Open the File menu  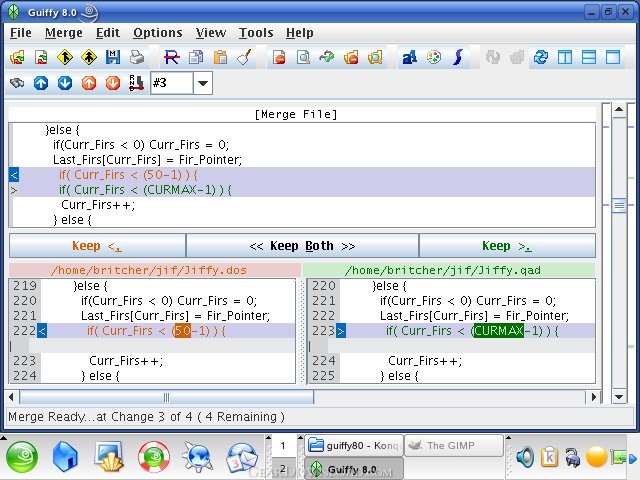click(x=20, y=33)
